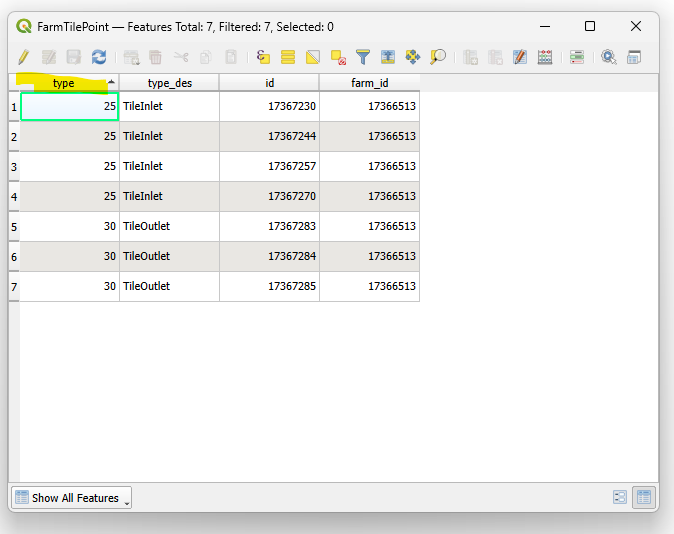Switch to table view
Screen dimensions: 674x534
pos(643,497)
